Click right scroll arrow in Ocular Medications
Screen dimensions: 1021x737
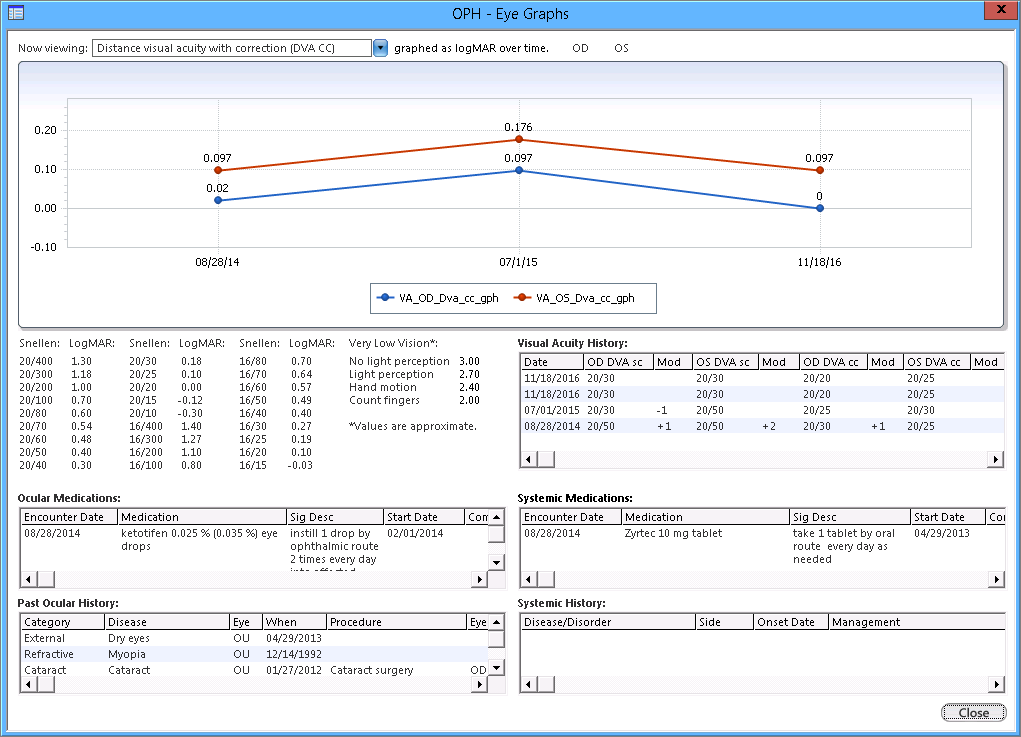[479, 579]
